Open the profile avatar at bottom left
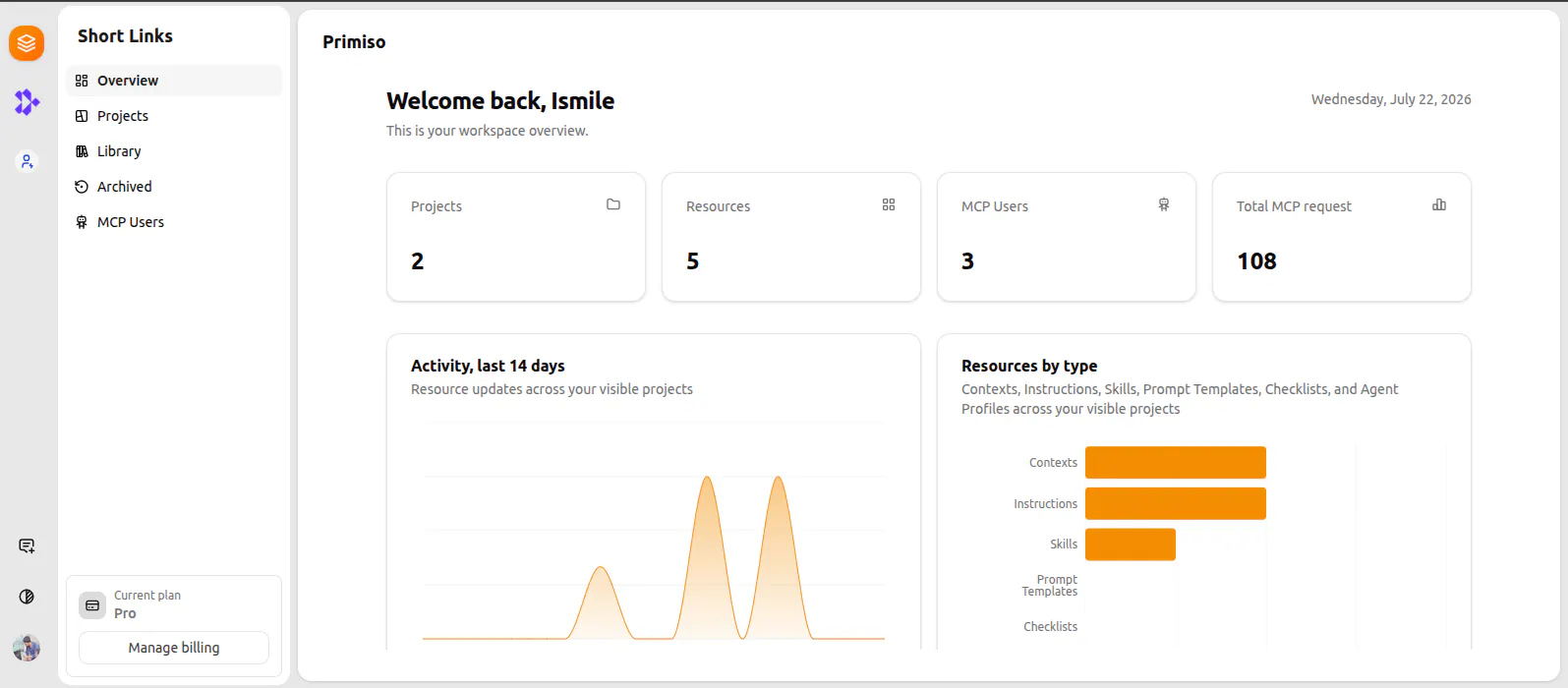Screen dimensions: 1568x688 tap(27, 648)
